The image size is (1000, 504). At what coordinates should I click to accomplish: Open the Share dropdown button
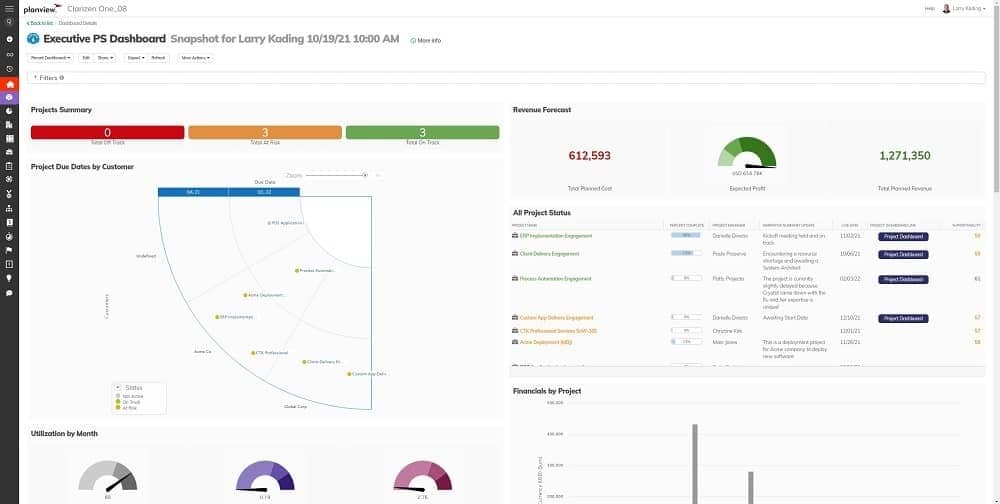[x=105, y=57]
